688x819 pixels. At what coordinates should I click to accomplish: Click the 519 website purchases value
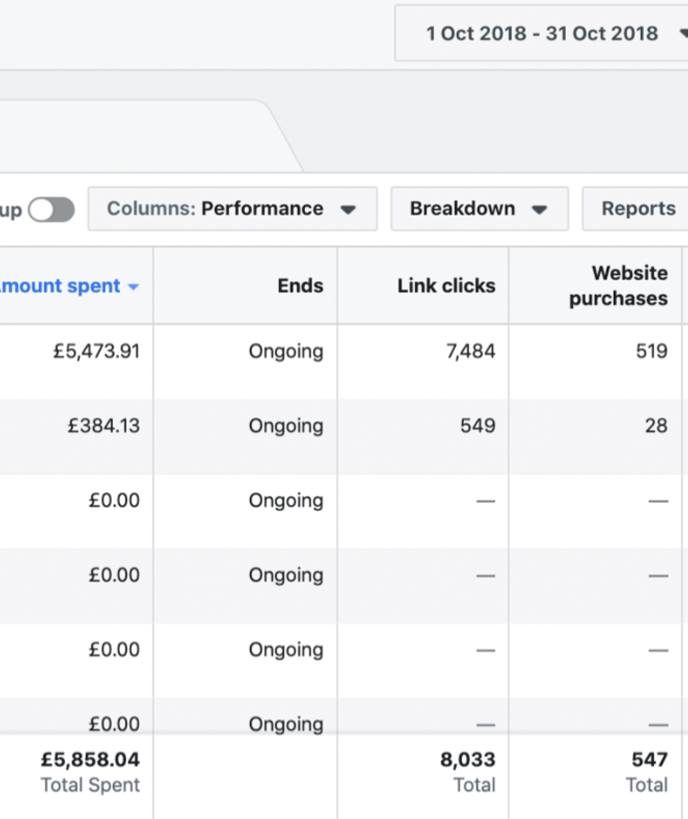[x=649, y=352]
